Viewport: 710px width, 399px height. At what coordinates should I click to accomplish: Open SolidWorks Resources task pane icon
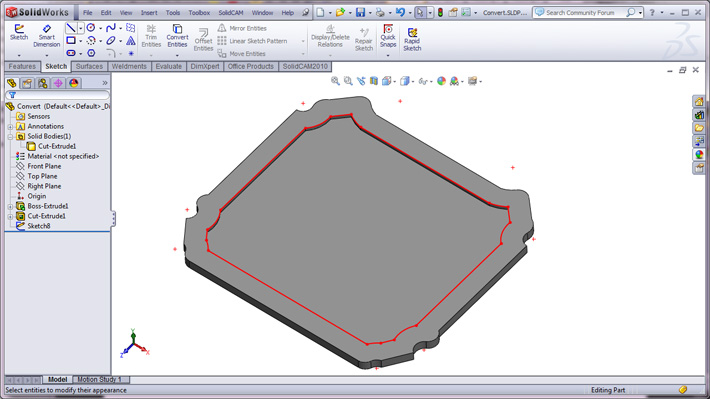tap(699, 101)
